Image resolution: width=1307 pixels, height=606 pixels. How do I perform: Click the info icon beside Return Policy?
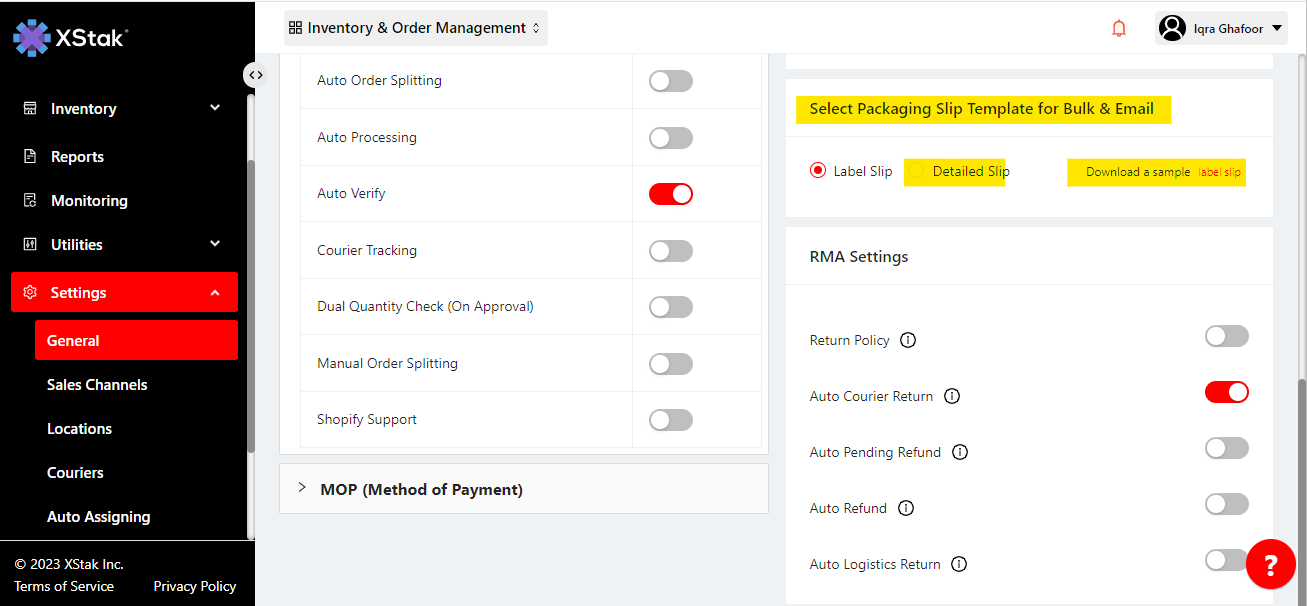pos(908,340)
